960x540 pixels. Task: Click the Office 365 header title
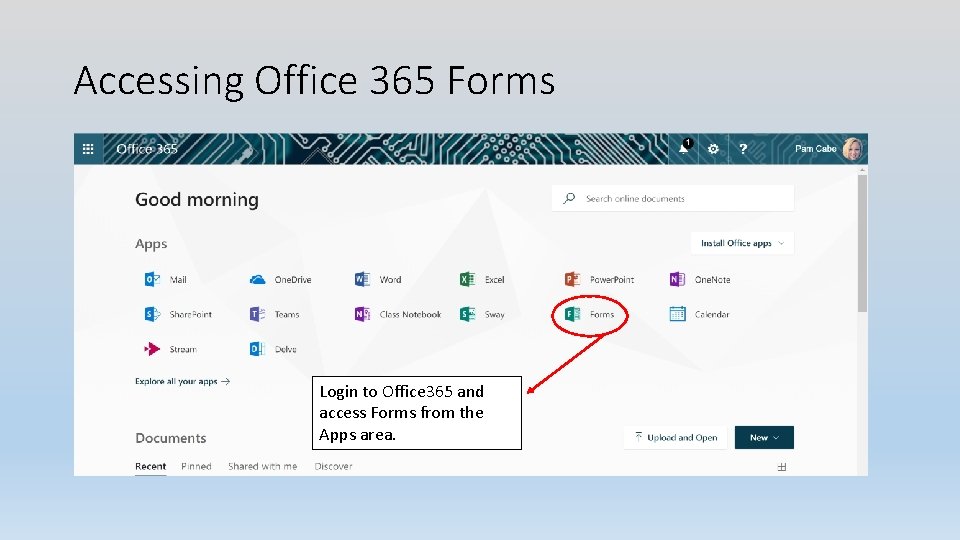(147, 149)
